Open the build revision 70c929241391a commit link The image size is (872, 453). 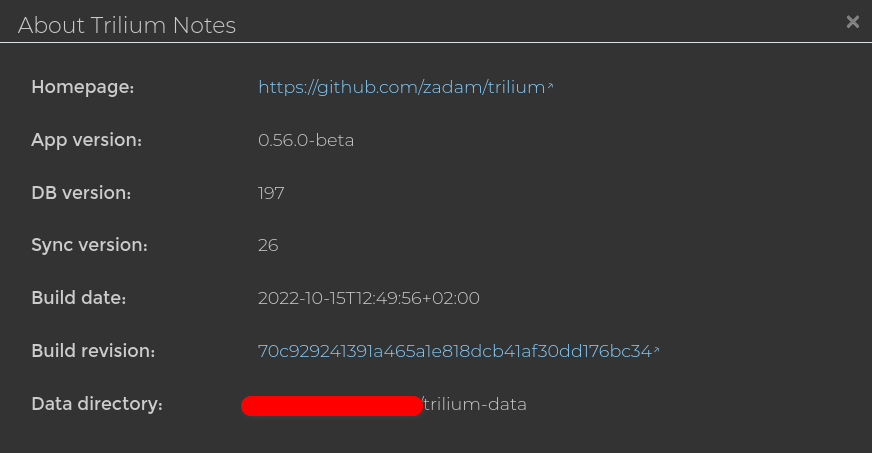click(x=454, y=351)
